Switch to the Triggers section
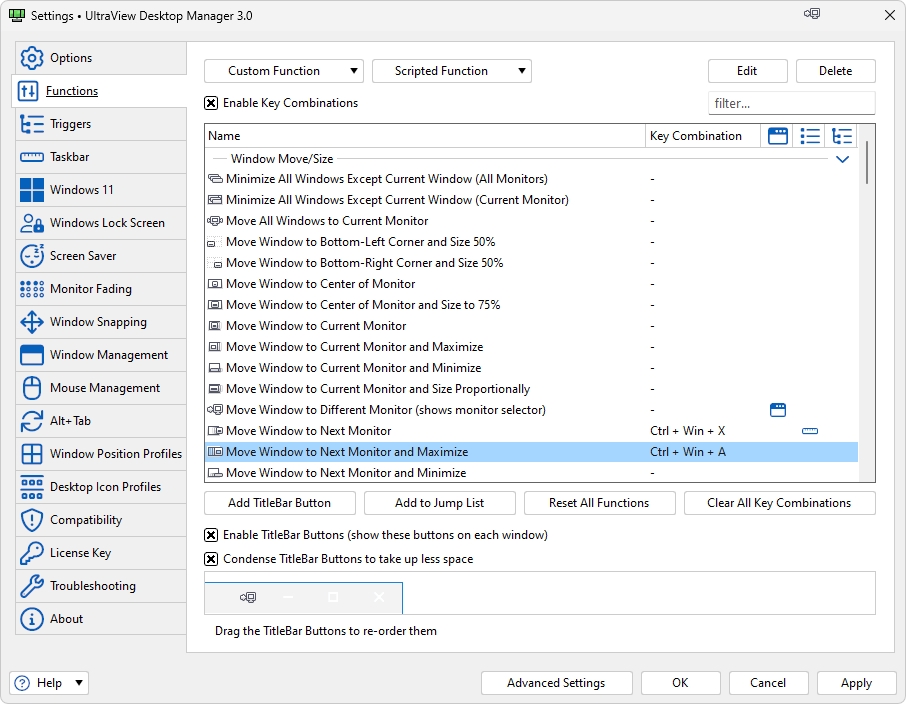This screenshot has height=704, width=906. (x=70, y=124)
